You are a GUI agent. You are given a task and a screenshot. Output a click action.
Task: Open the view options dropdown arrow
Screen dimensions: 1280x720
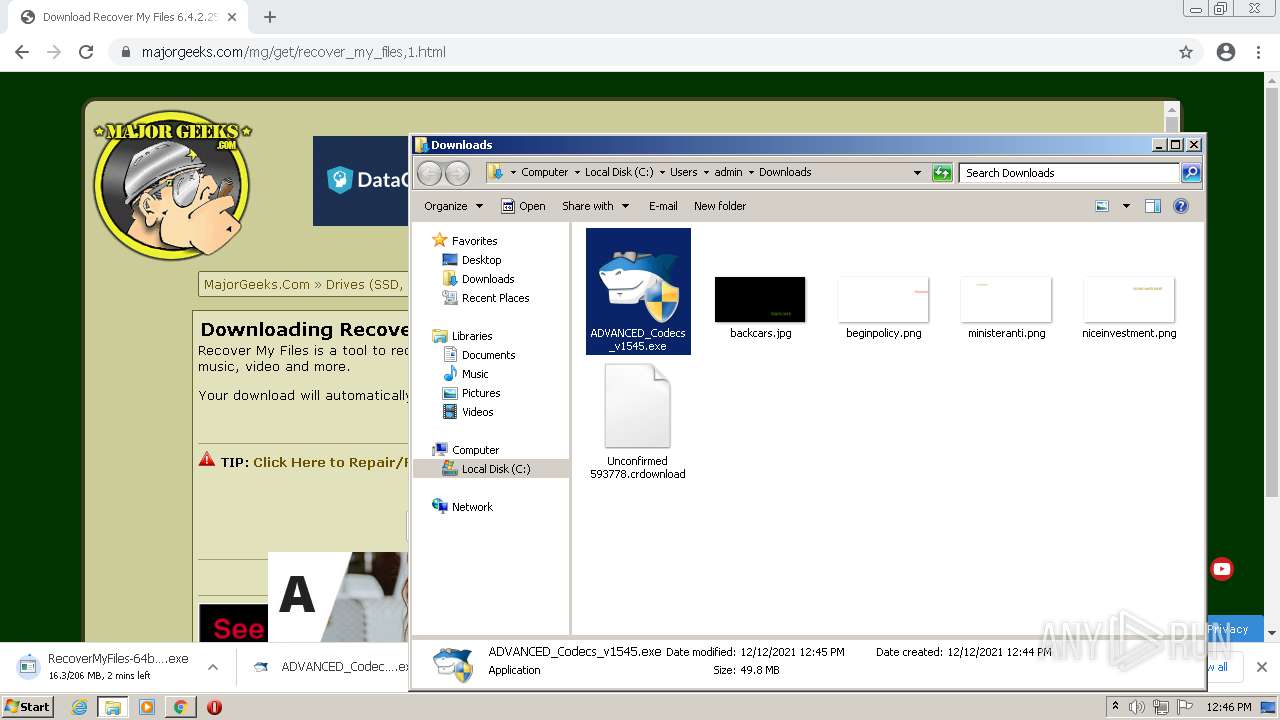coord(1126,206)
